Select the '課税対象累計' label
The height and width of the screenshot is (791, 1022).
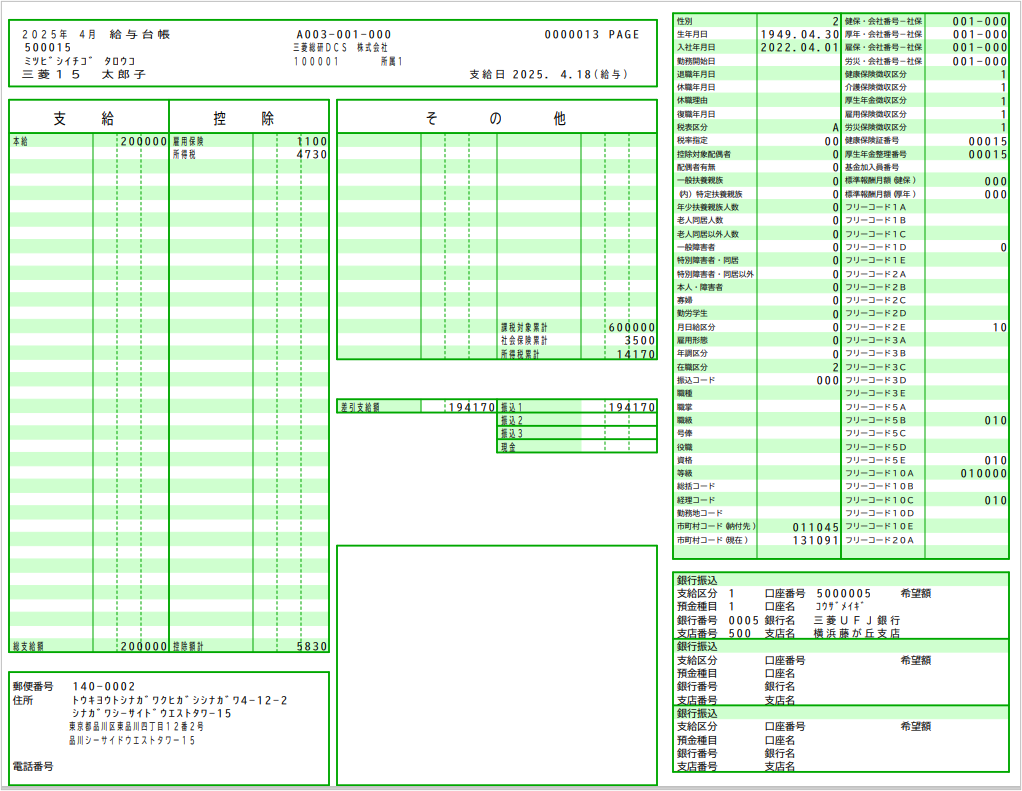pos(524,328)
